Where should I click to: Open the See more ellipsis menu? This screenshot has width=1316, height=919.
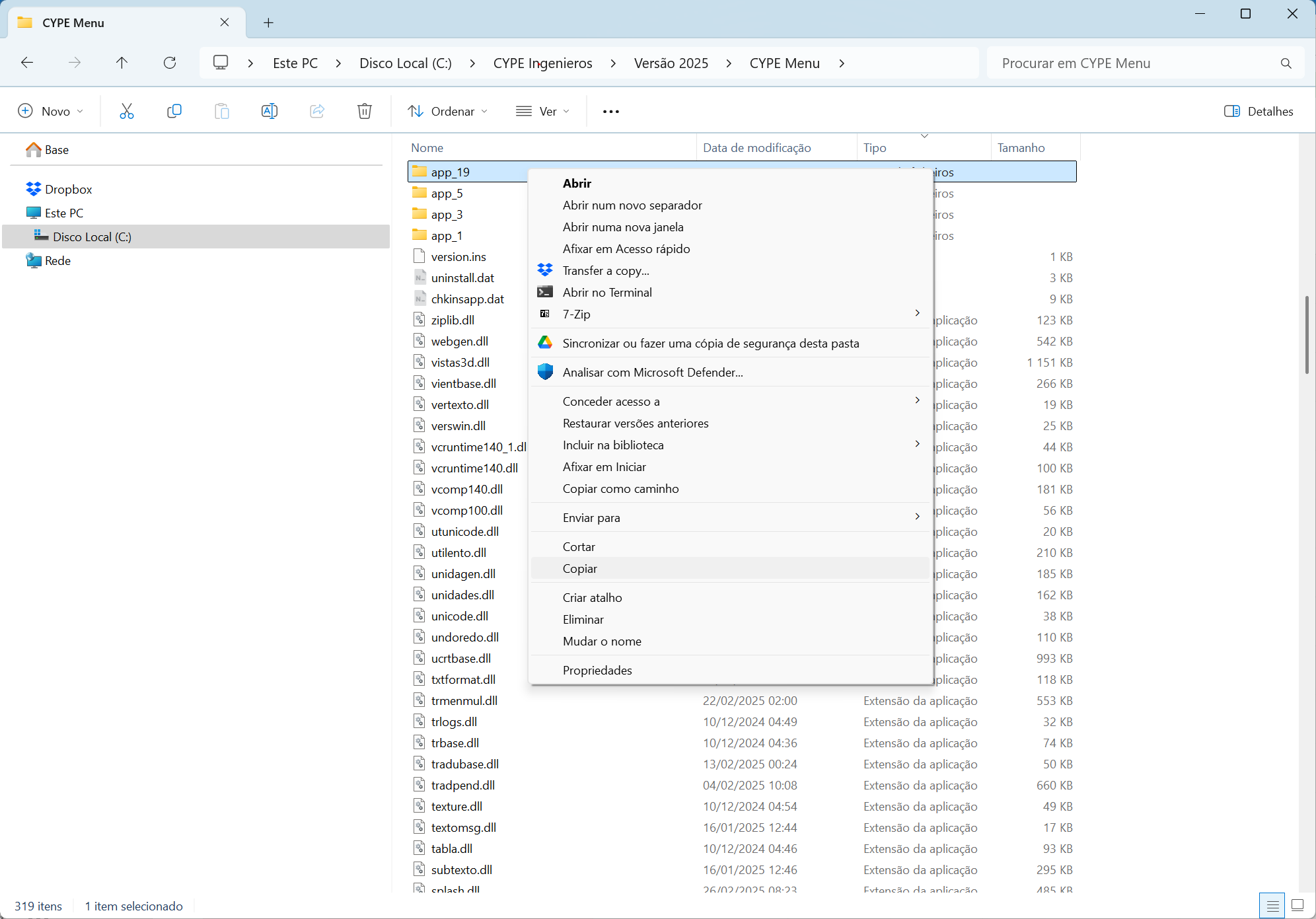tap(610, 111)
